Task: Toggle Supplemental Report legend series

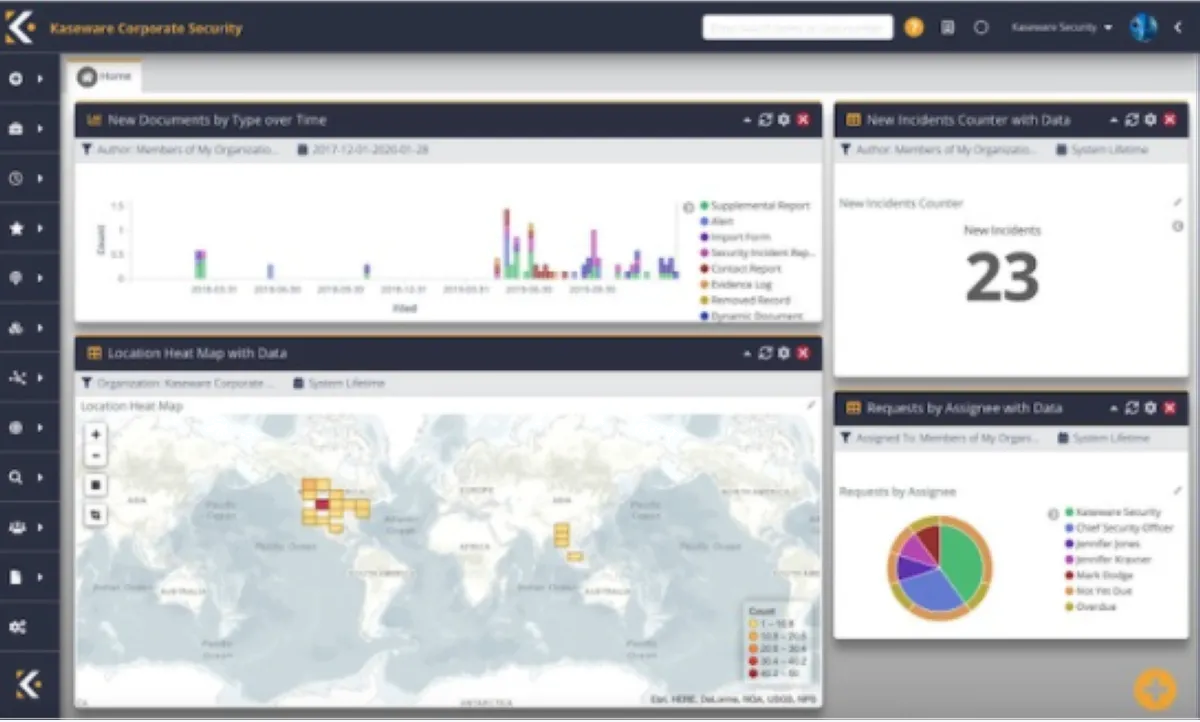Action: (x=755, y=206)
